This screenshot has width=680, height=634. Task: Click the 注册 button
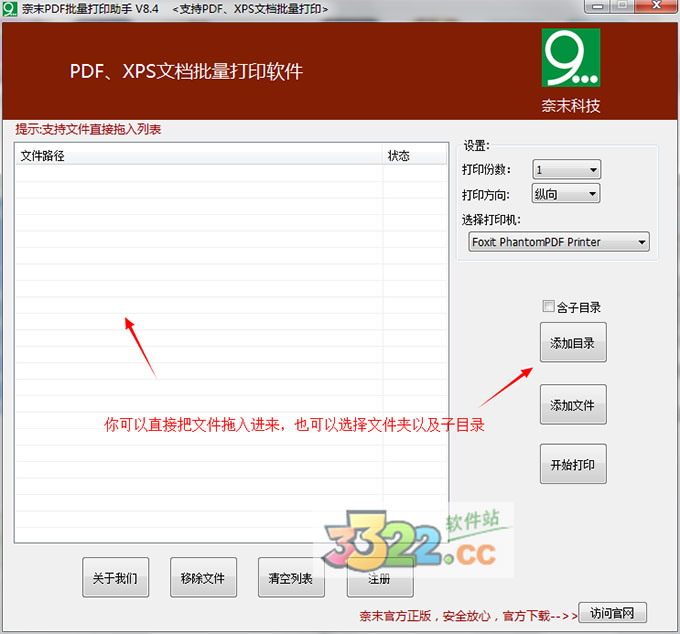(380, 578)
